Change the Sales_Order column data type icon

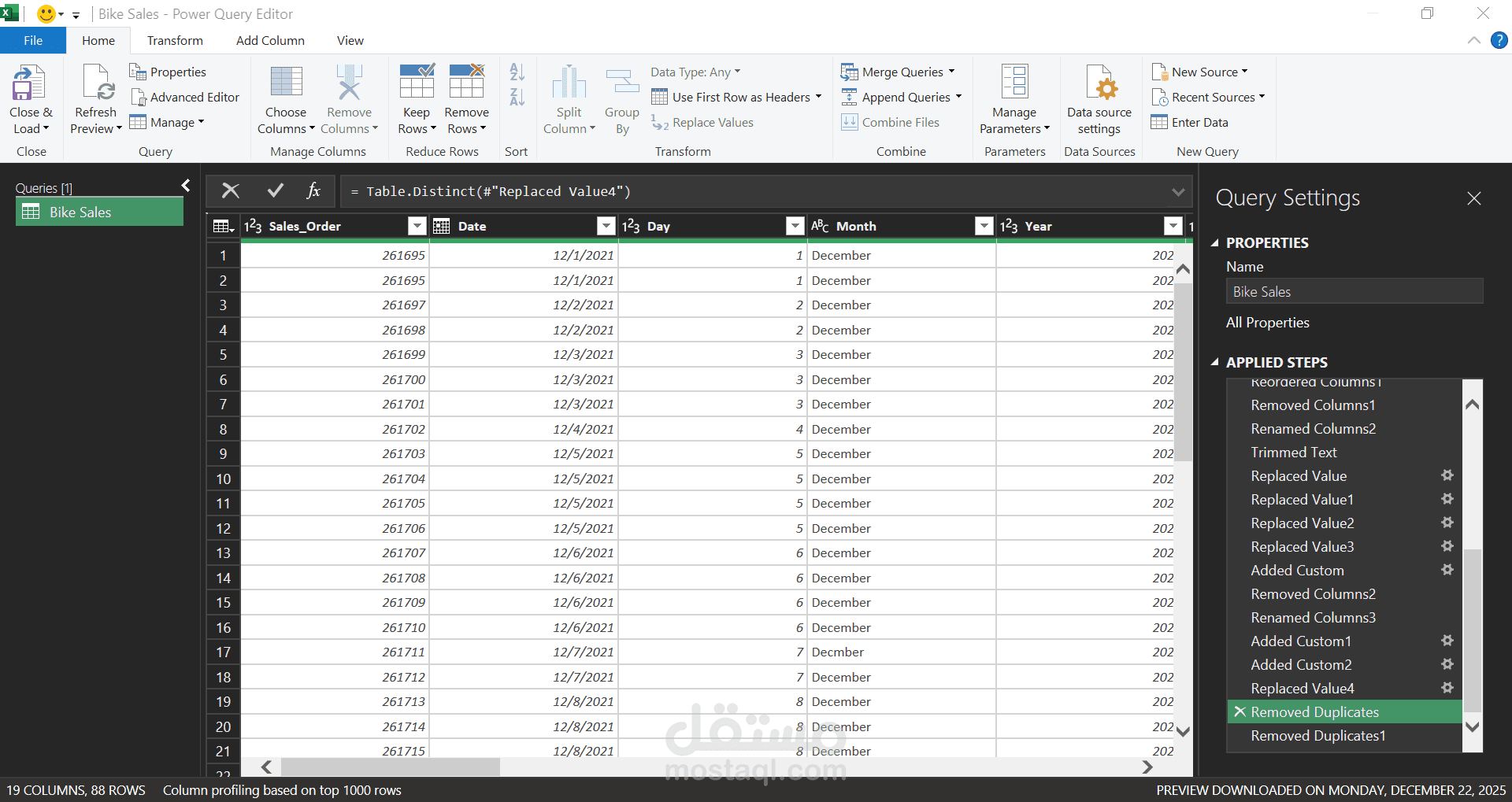(253, 227)
